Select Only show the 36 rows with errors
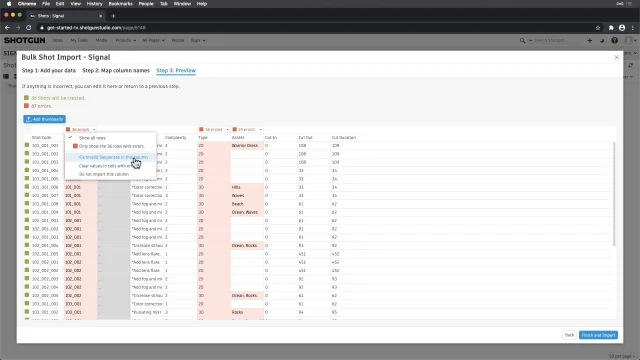 tap(111, 146)
